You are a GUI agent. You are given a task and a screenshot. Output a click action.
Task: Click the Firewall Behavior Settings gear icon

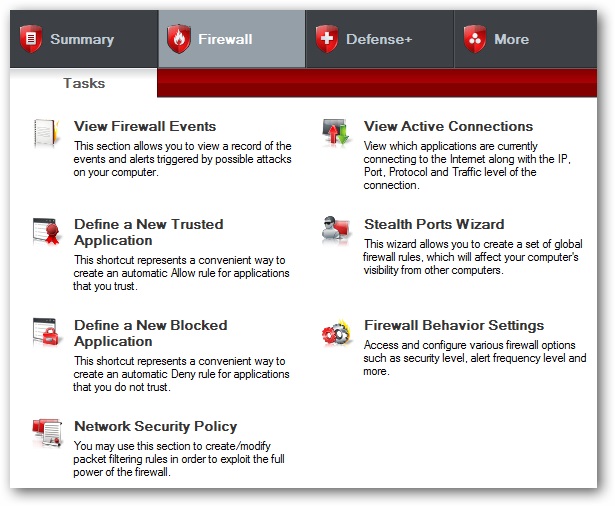click(335, 333)
